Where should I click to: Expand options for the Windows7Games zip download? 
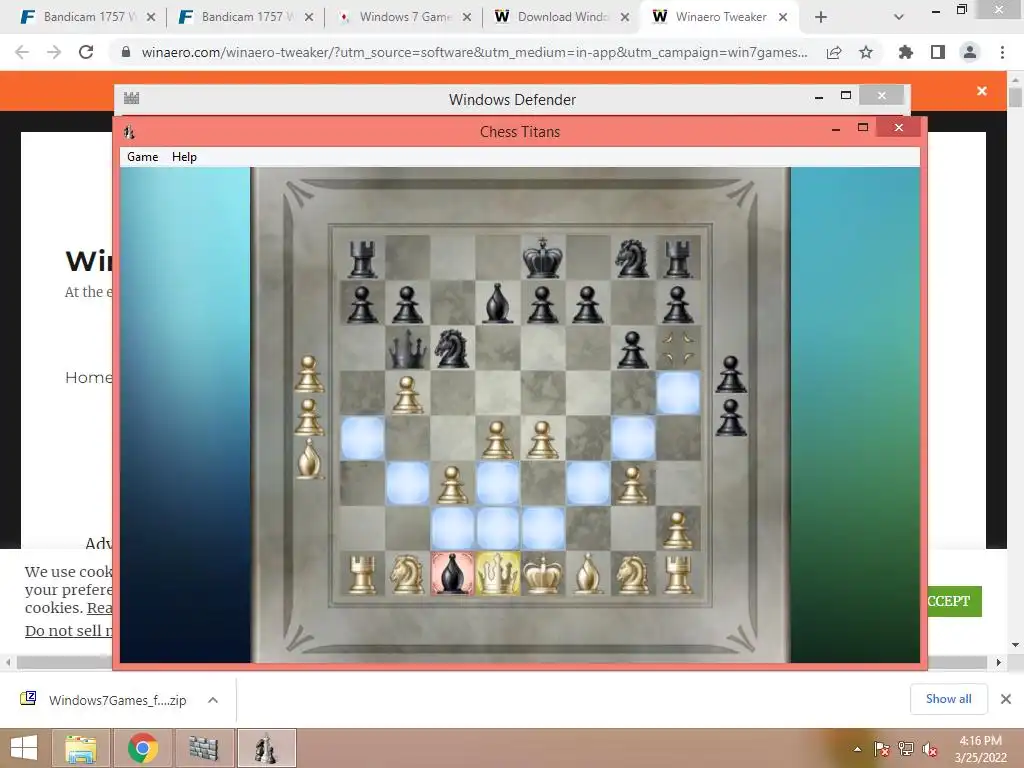(x=213, y=700)
